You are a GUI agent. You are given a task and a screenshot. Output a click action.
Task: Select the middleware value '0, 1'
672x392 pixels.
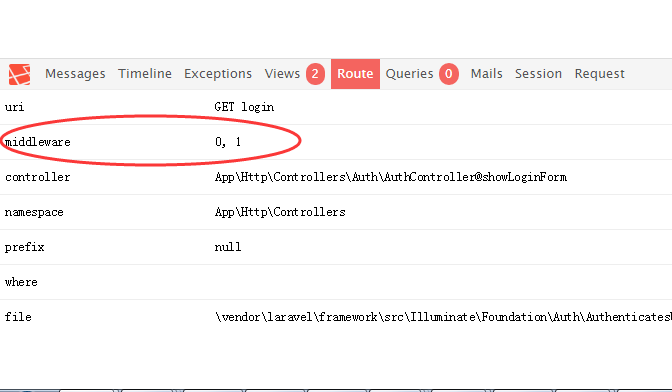click(x=228, y=142)
